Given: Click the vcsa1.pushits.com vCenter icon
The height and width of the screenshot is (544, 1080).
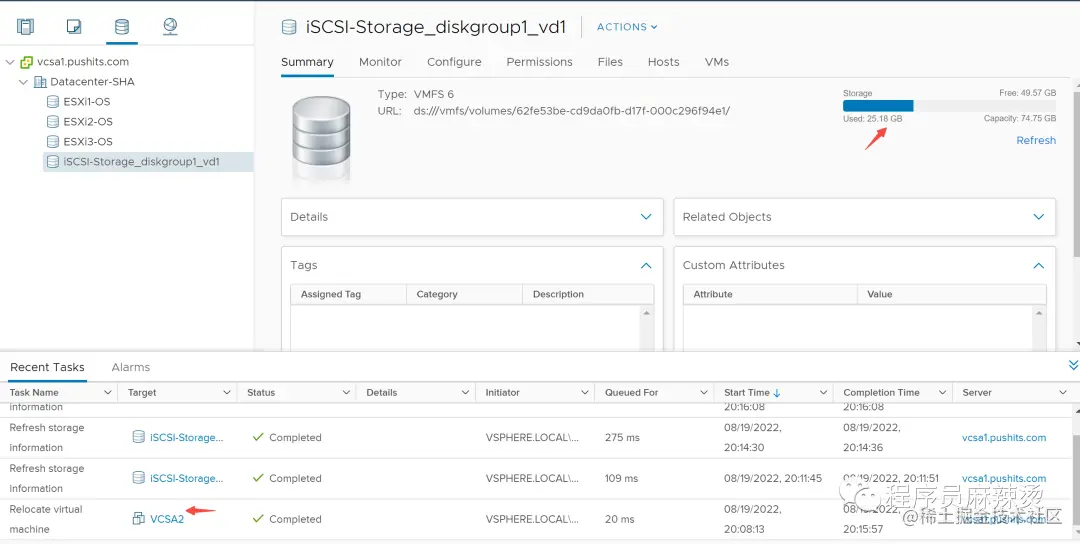Looking at the screenshot, I should click(26, 62).
